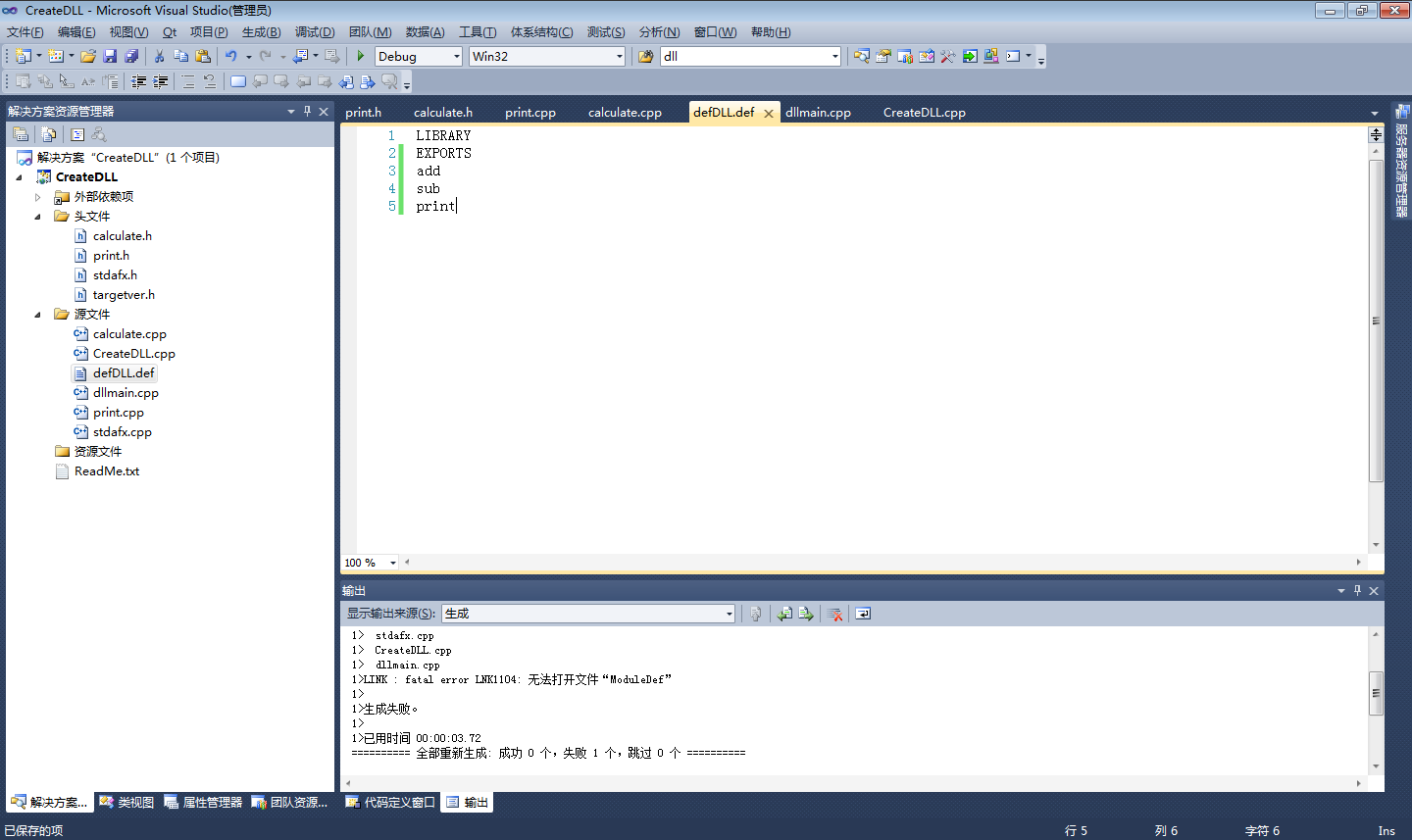Switch to the 代码定义窗口 bottom tab
The width and height of the screenshot is (1412, 840).
coord(390,802)
